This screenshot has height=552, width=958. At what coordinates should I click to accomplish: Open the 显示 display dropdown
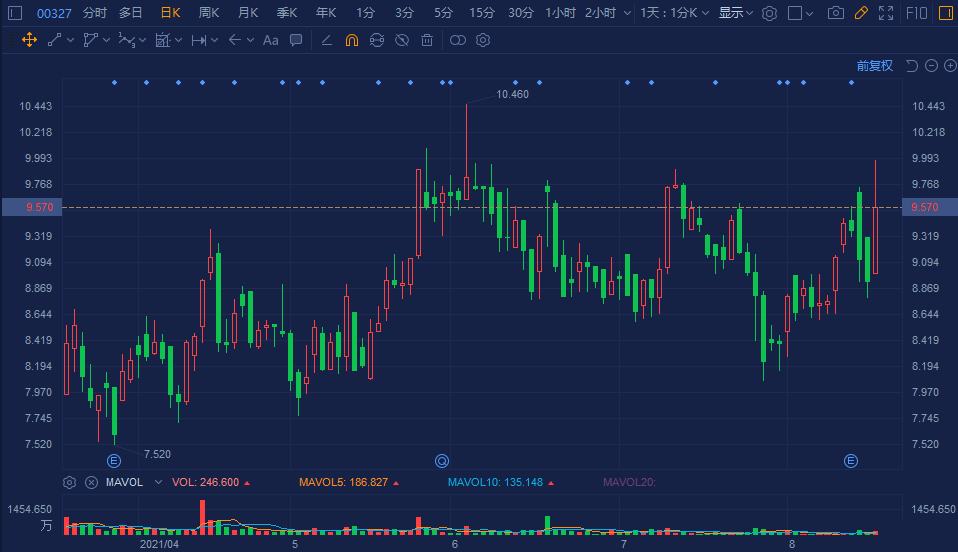736,13
